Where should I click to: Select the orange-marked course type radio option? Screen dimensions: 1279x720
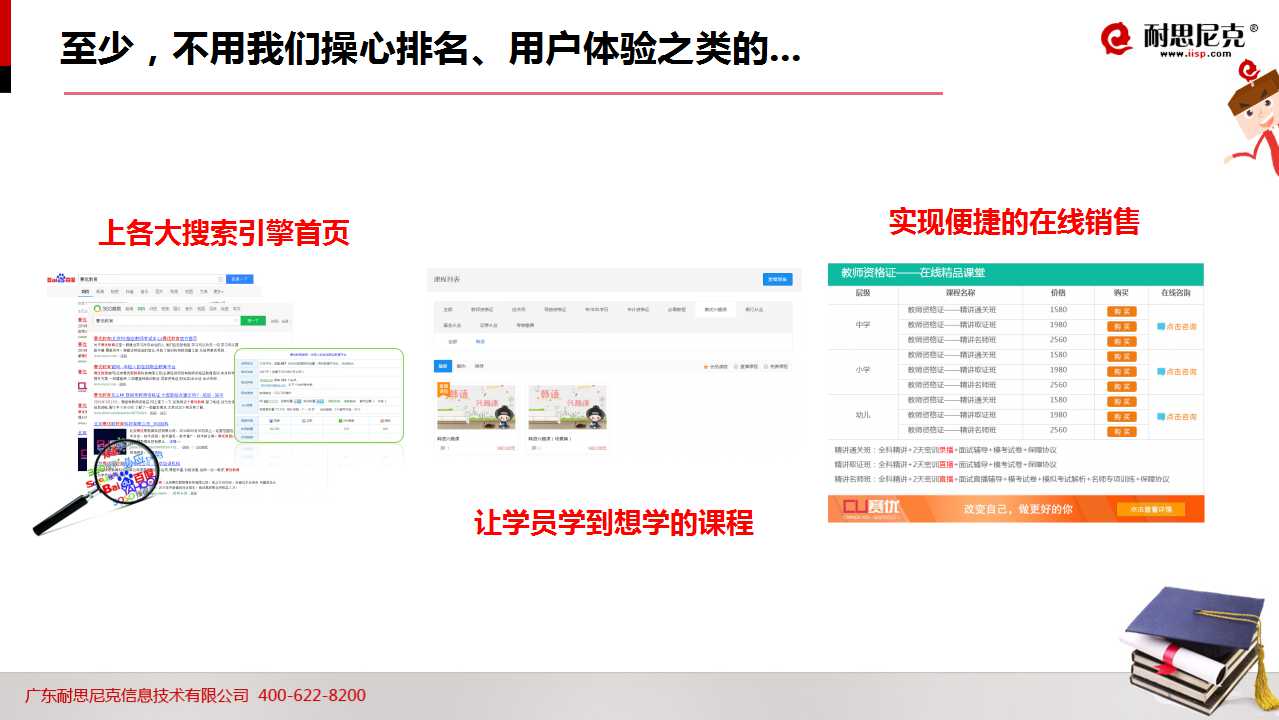(x=706, y=367)
